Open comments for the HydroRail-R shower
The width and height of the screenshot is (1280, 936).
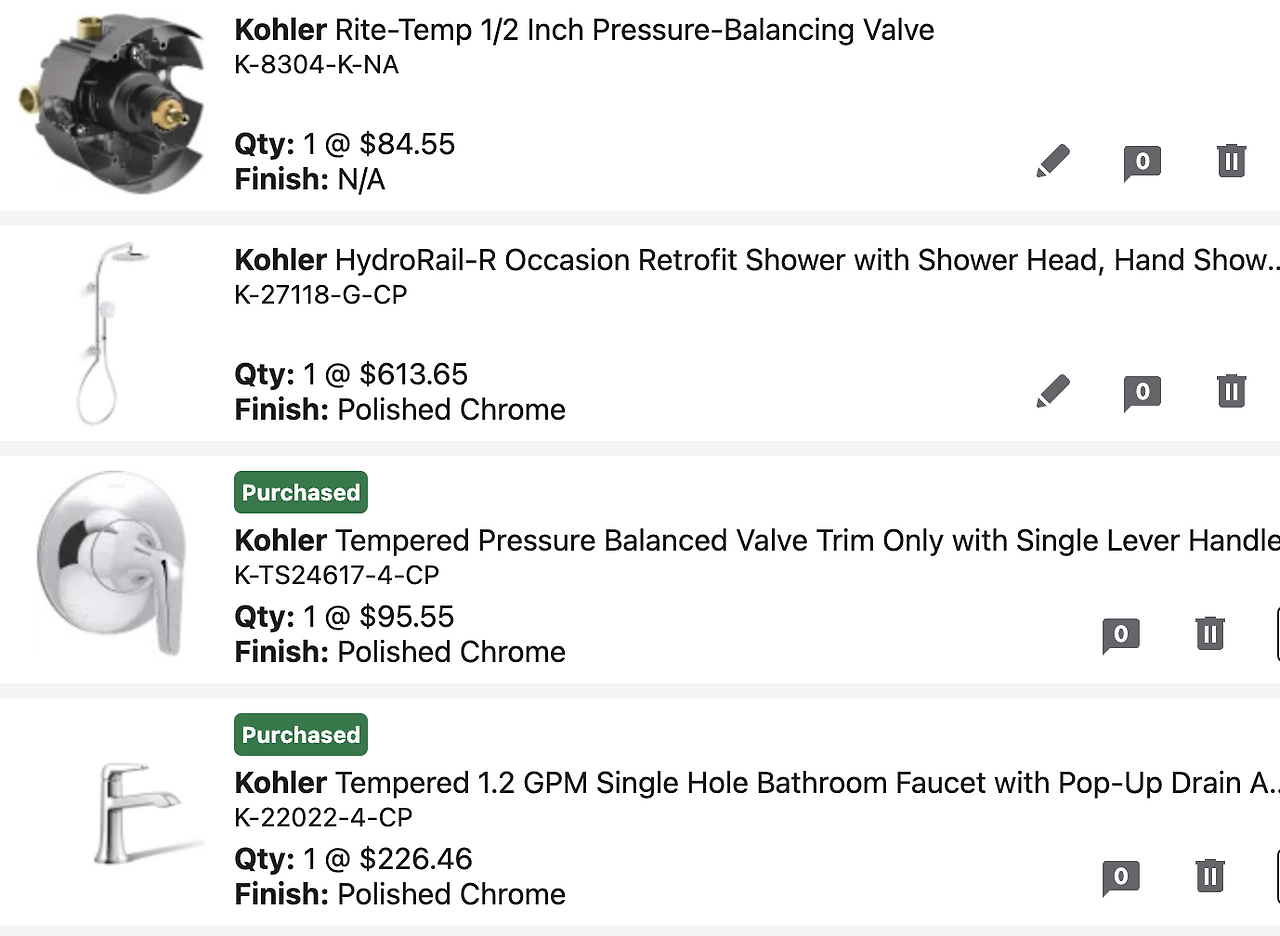1142,392
